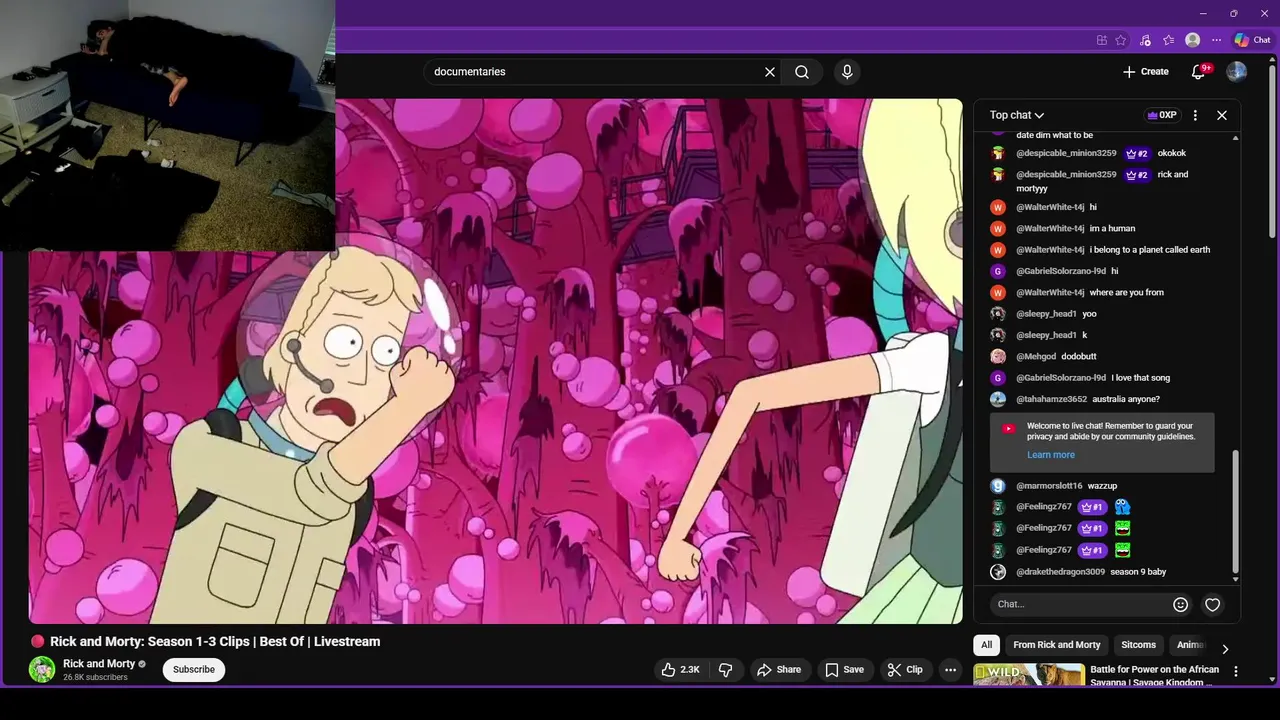Click the @Mehgod username in chat
The width and height of the screenshot is (1280, 720).
[1036, 357]
